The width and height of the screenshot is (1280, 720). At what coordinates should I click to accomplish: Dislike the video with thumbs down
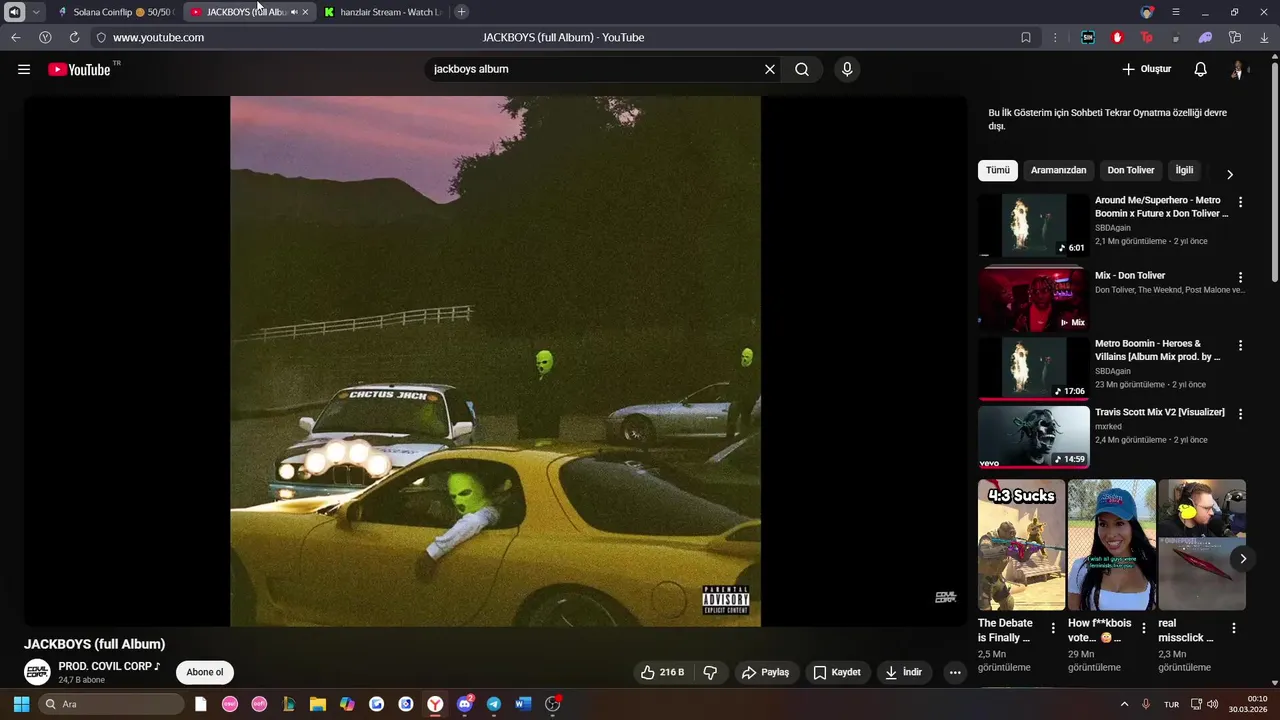click(710, 672)
